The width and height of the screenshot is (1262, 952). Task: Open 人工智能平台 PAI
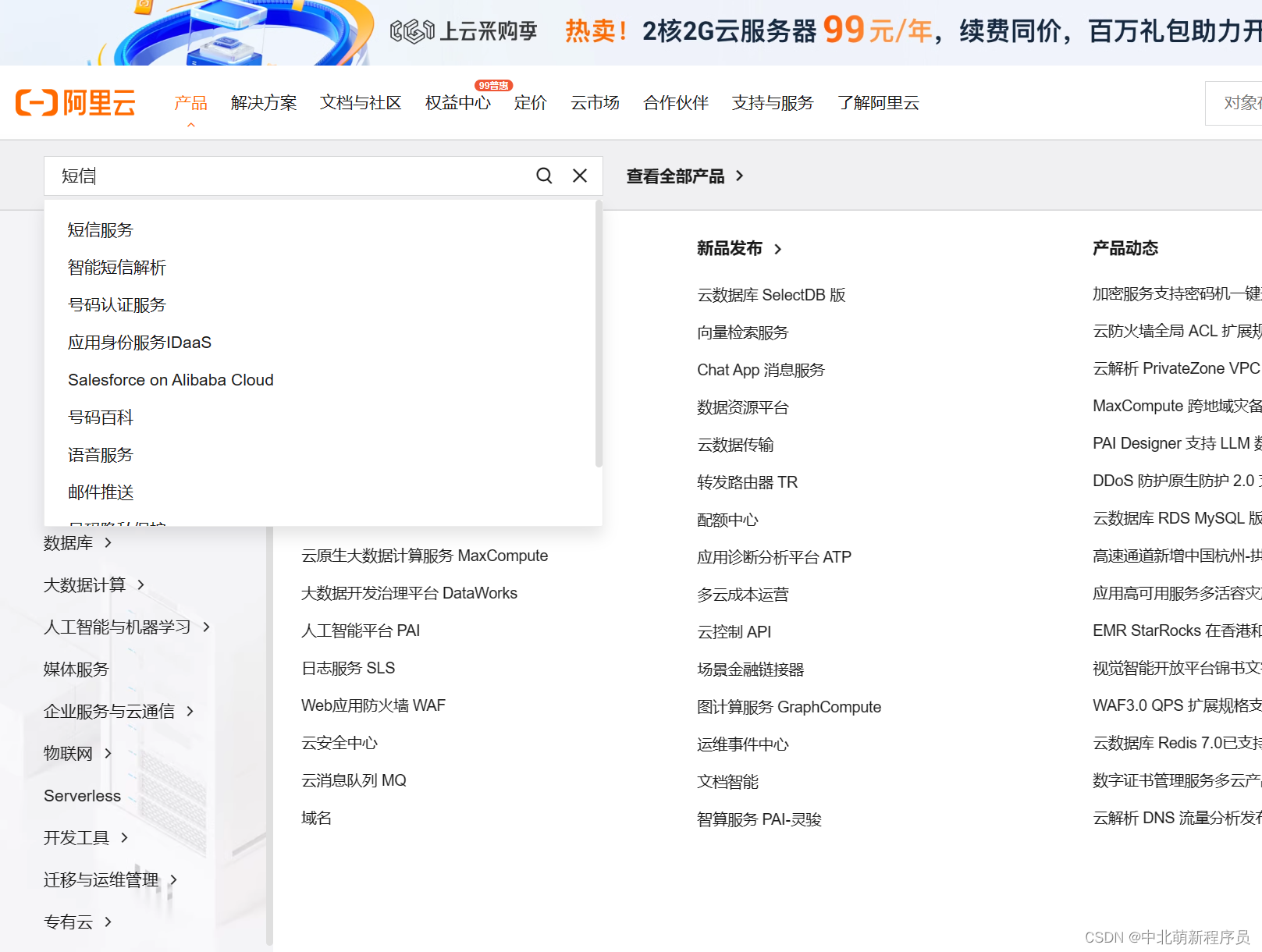[x=361, y=631]
